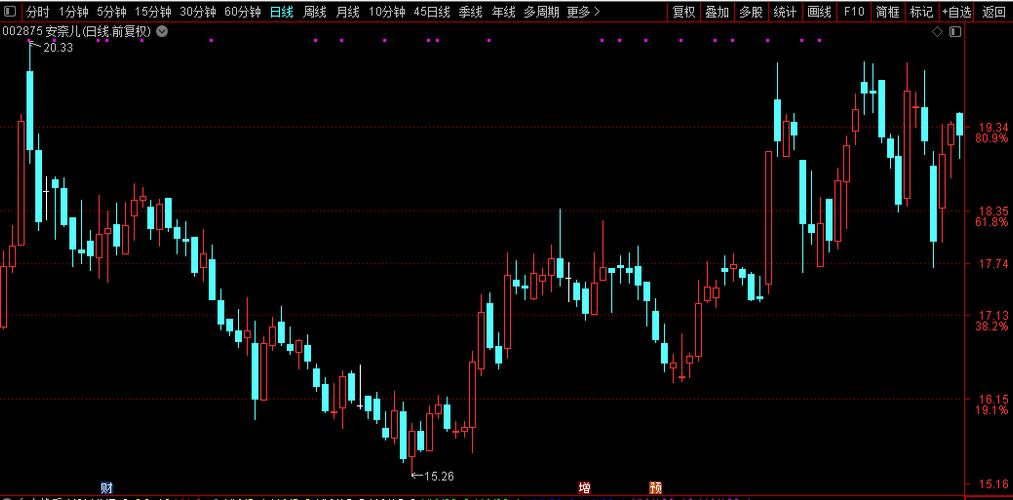Click the 61.8% retracement label
Image resolution: width=1013 pixels, height=500 pixels.
click(992, 222)
